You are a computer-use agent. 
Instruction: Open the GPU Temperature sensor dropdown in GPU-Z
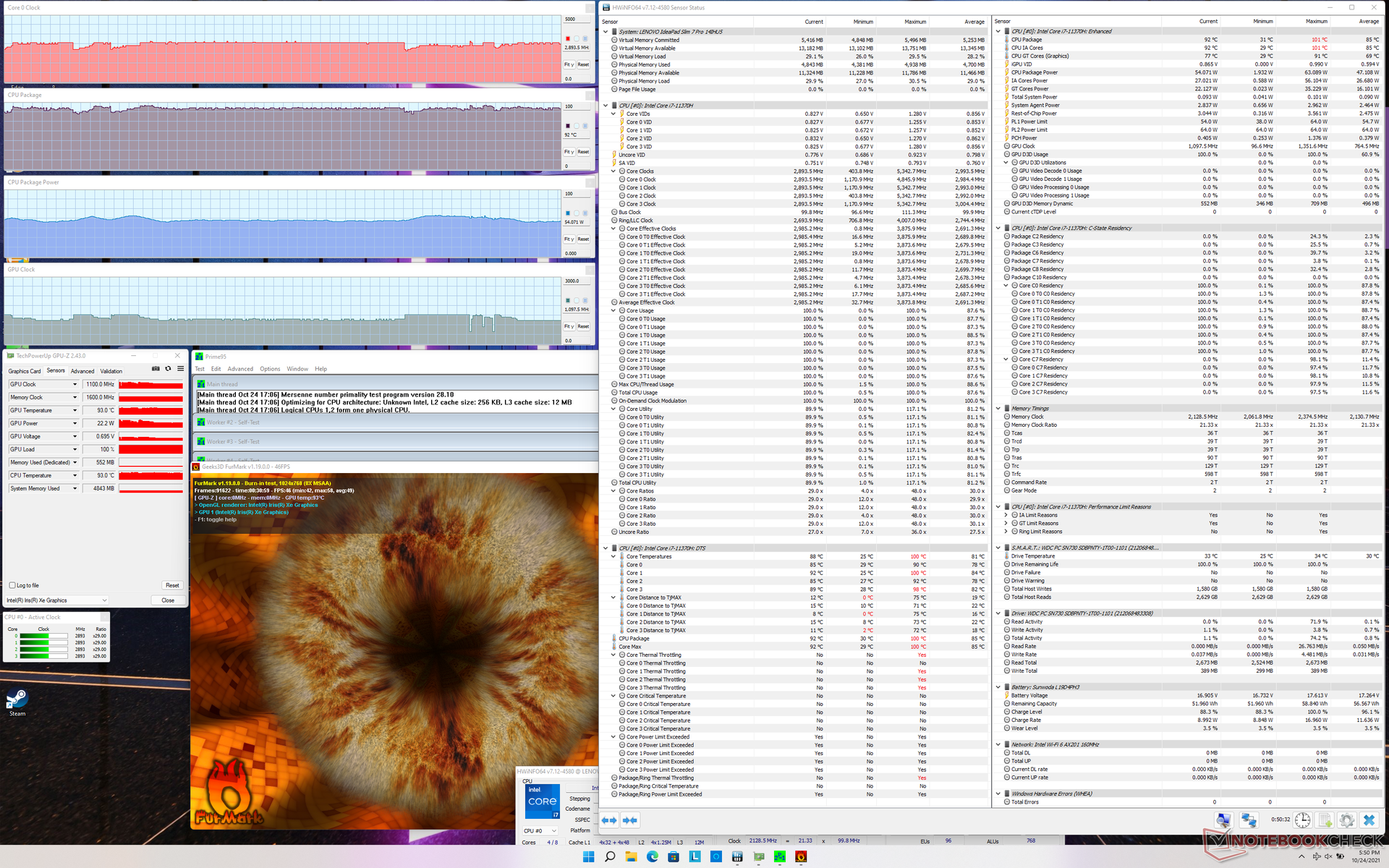(x=75, y=410)
